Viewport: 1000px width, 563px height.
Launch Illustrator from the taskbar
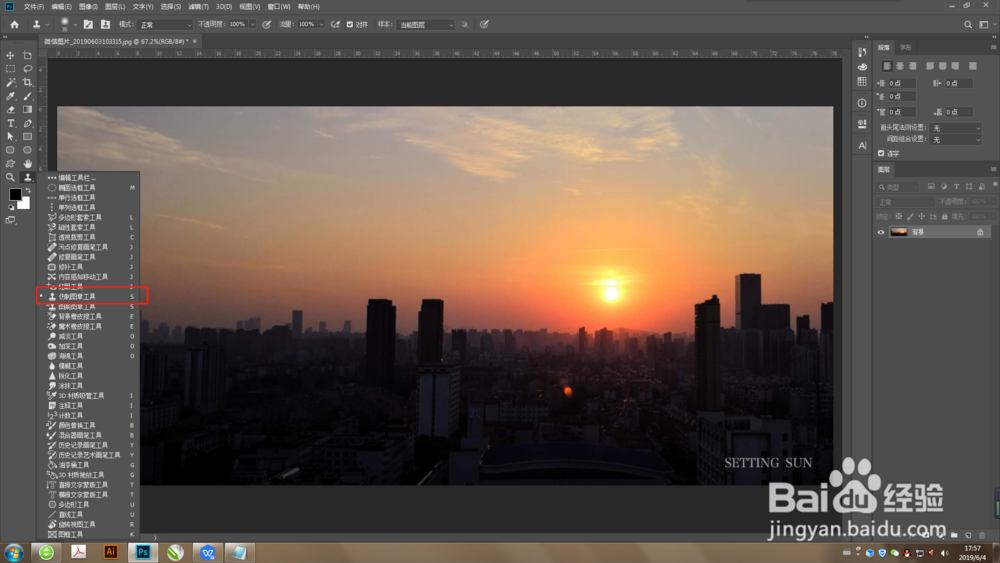111,552
